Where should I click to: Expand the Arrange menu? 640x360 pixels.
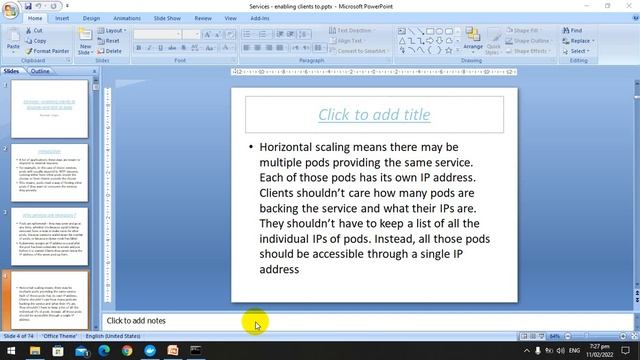pyautogui.click(x=473, y=41)
